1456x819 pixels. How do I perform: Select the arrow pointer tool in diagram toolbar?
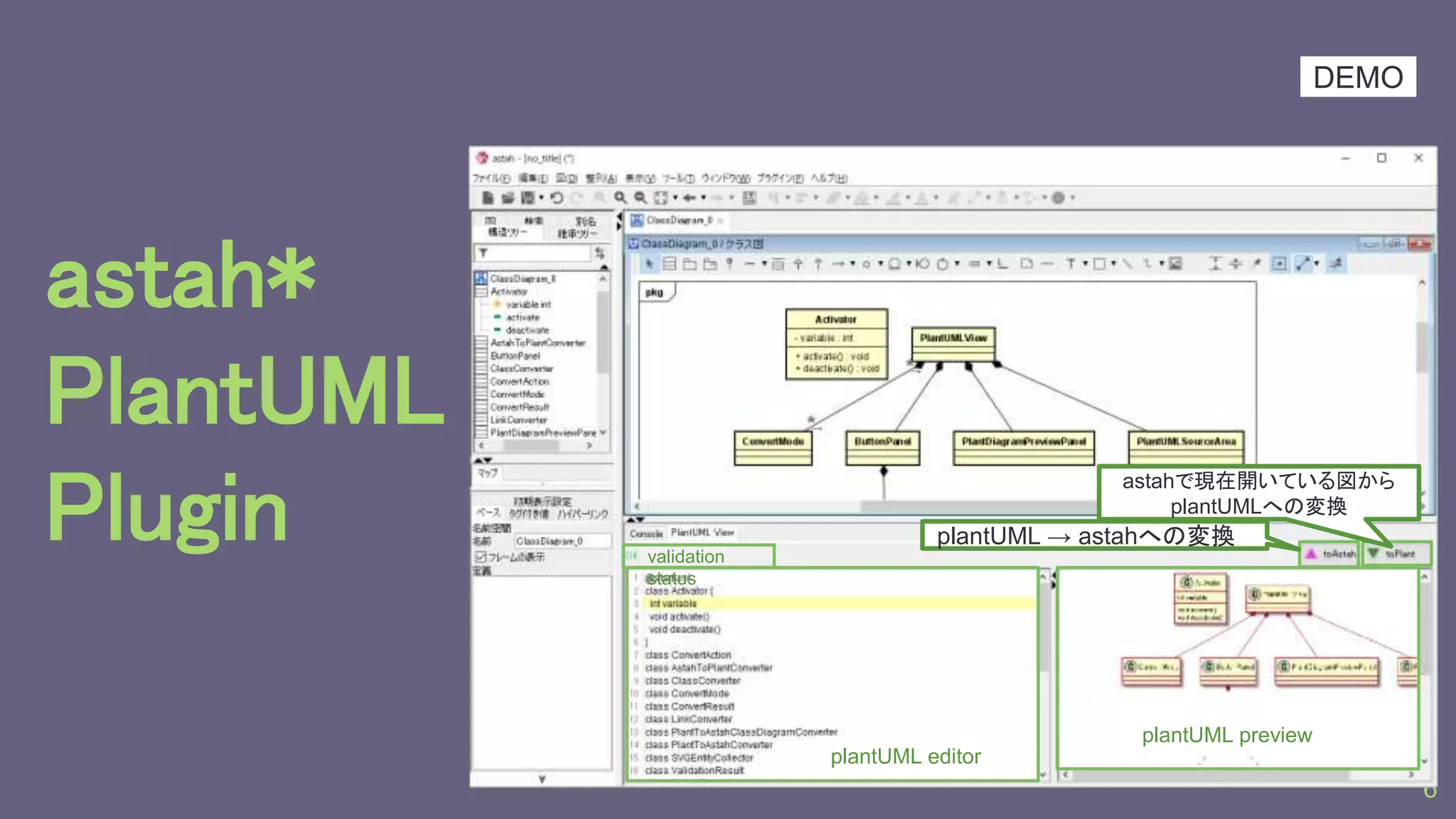click(648, 264)
